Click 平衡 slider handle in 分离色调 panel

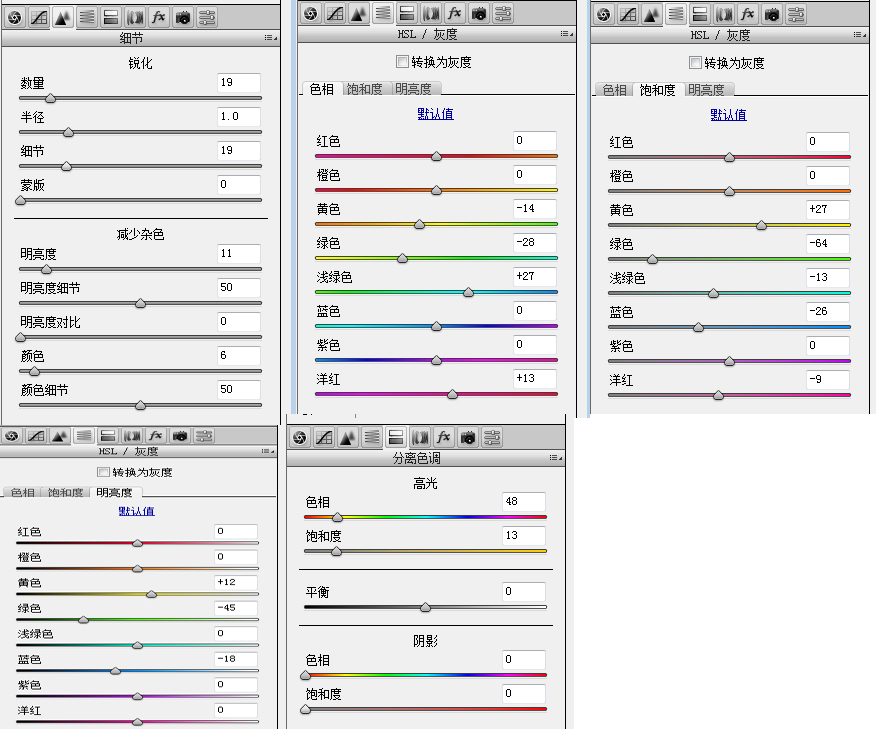425,607
